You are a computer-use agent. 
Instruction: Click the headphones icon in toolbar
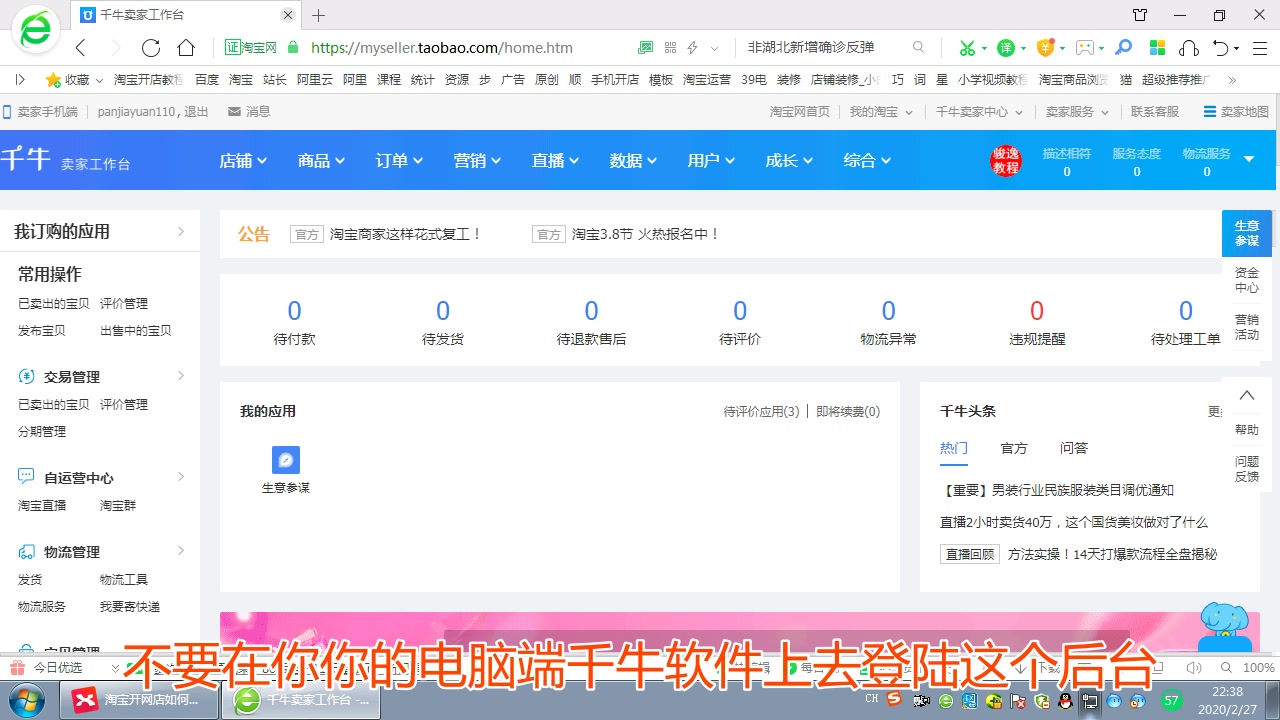coord(1189,48)
